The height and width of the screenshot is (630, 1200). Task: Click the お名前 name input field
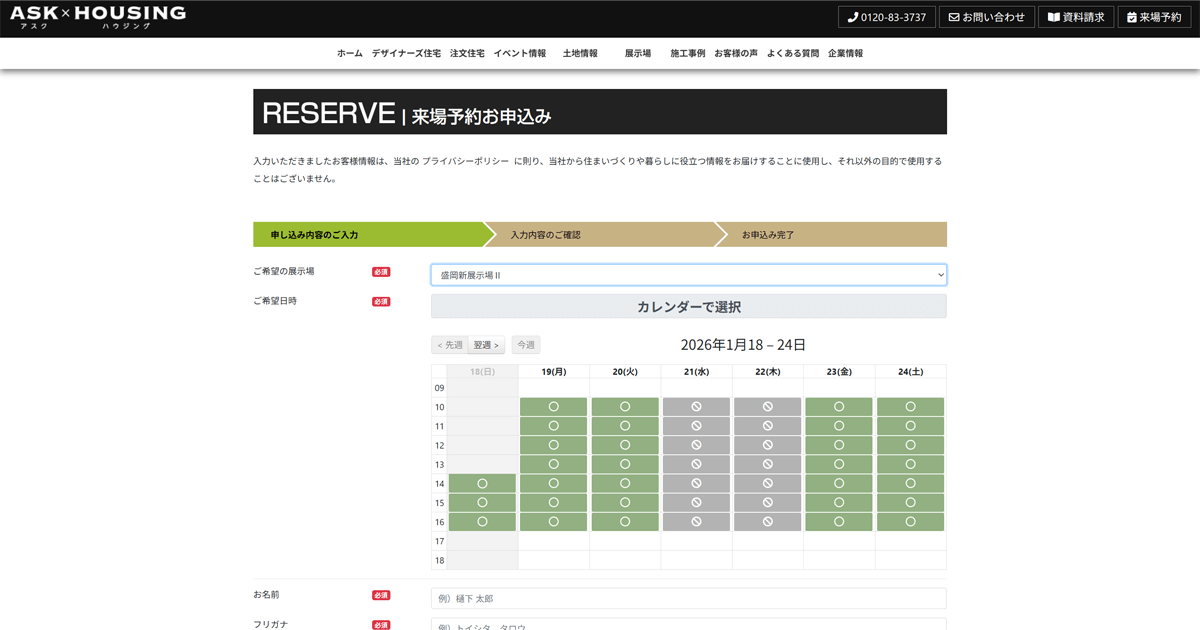point(688,597)
